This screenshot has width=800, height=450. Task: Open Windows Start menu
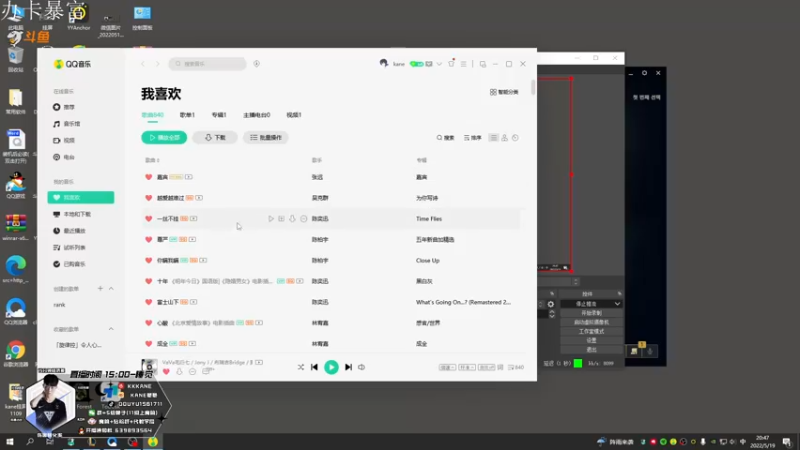click(9, 442)
